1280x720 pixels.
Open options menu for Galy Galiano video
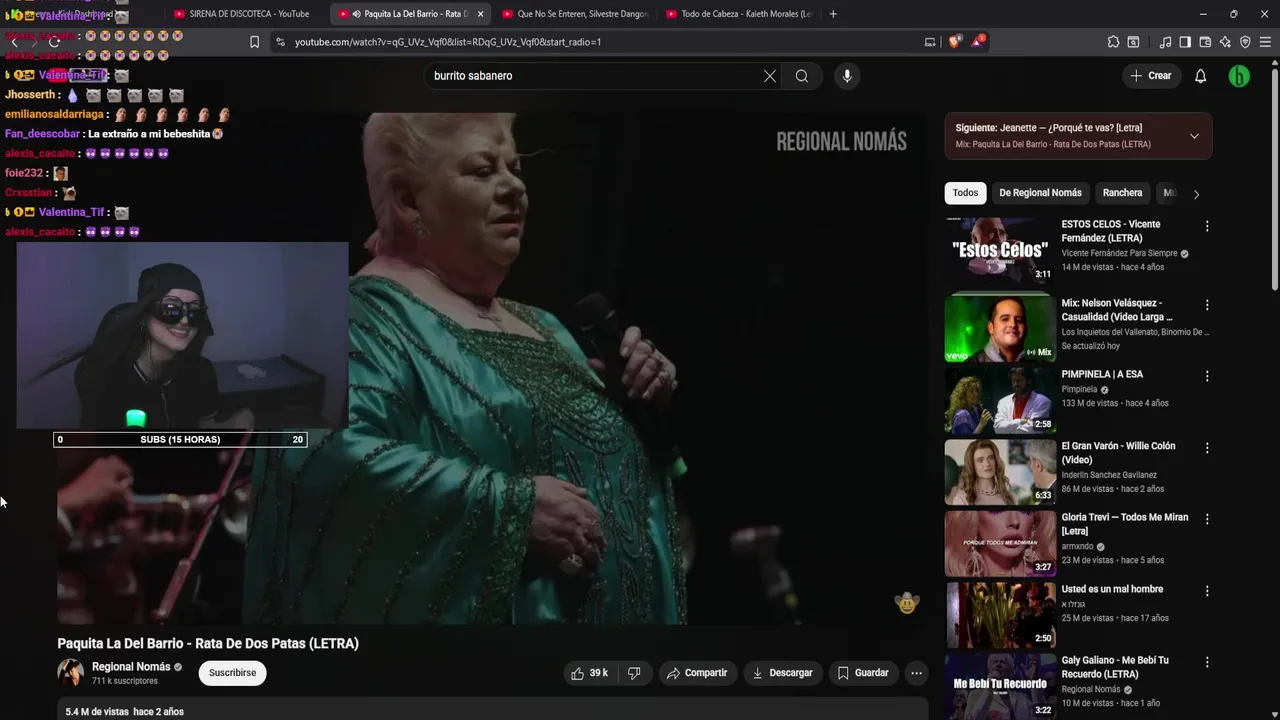pyautogui.click(x=1207, y=662)
